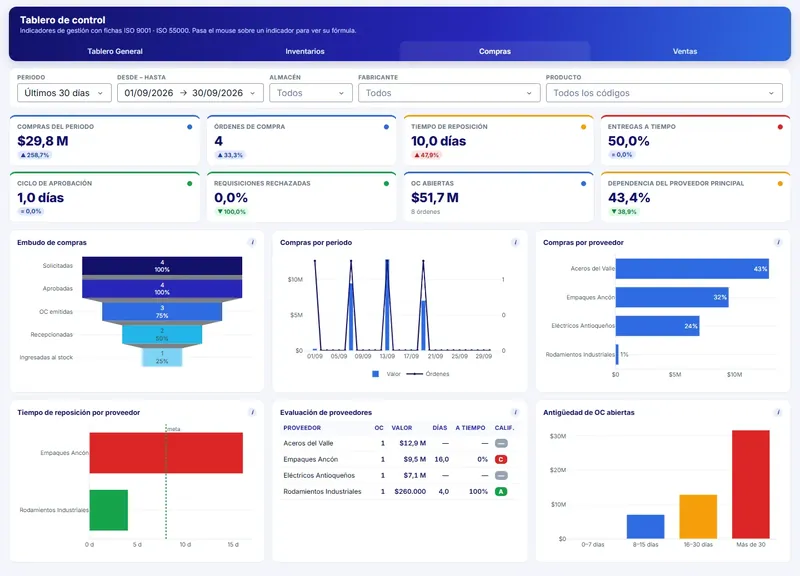
Task: Click the $12,9 M value for Aceros del Valle
Action: tap(413, 443)
